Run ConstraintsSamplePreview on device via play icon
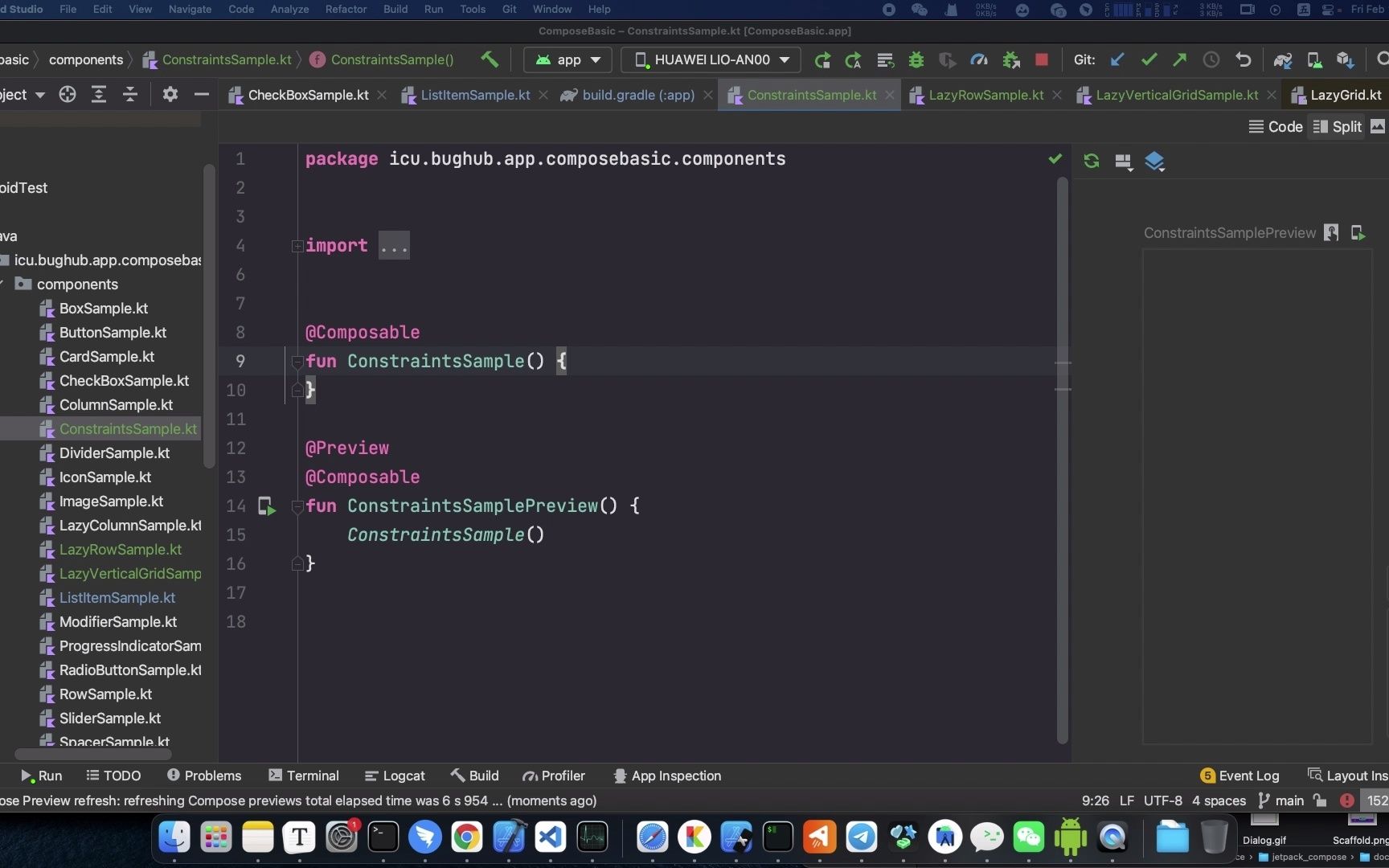This screenshot has height=868, width=1389. (x=266, y=506)
